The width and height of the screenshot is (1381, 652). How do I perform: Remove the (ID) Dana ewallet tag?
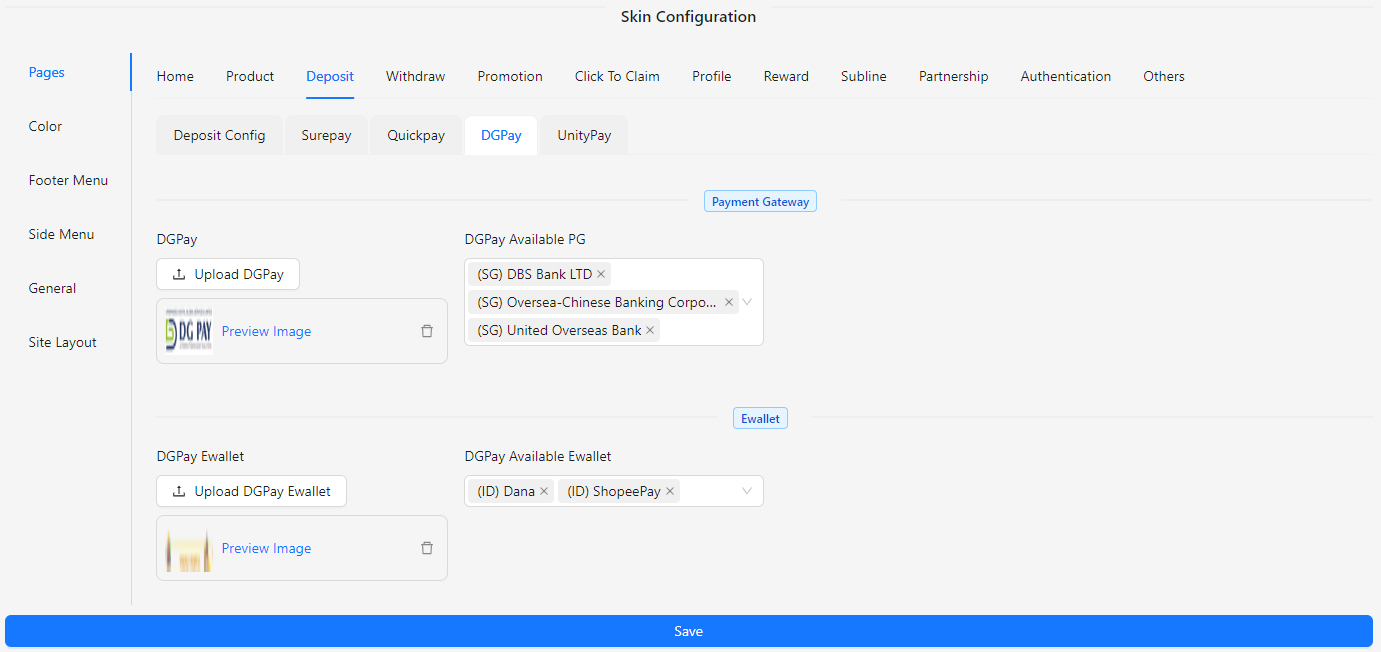543,490
